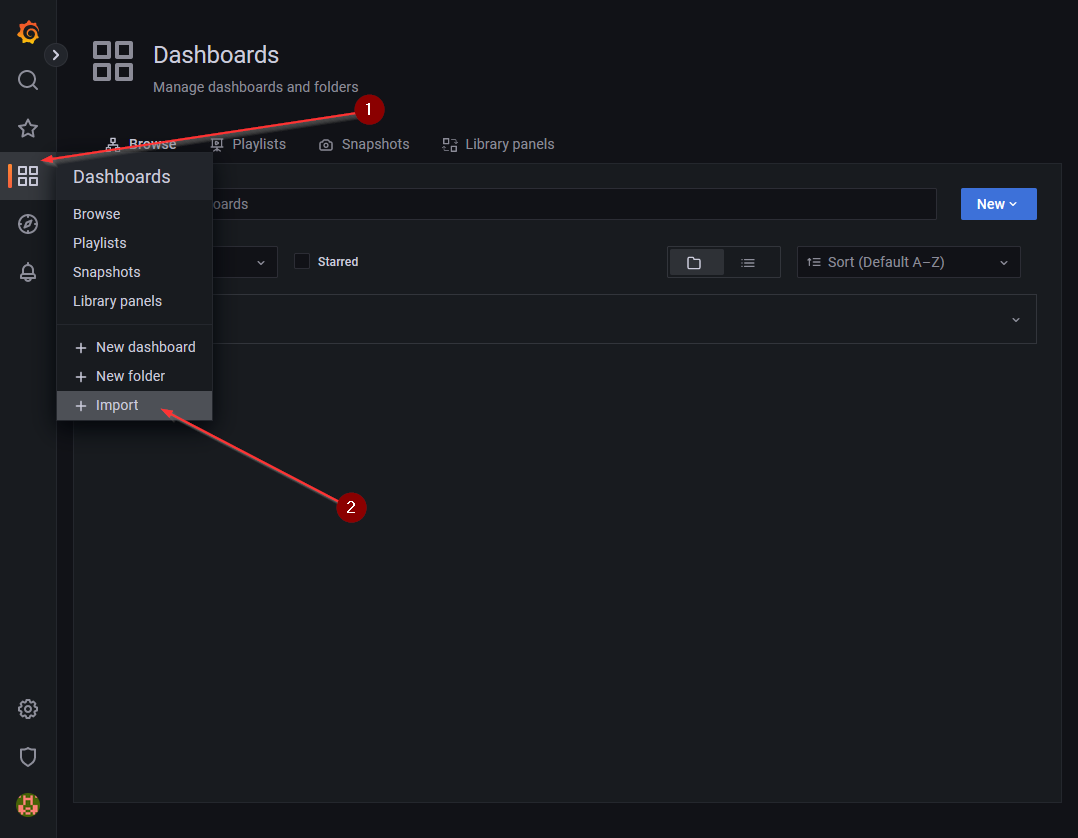Click the Dashboards grid icon in sidebar
Image resolution: width=1078 pixels, height=838 pixels.
point(28,176)
